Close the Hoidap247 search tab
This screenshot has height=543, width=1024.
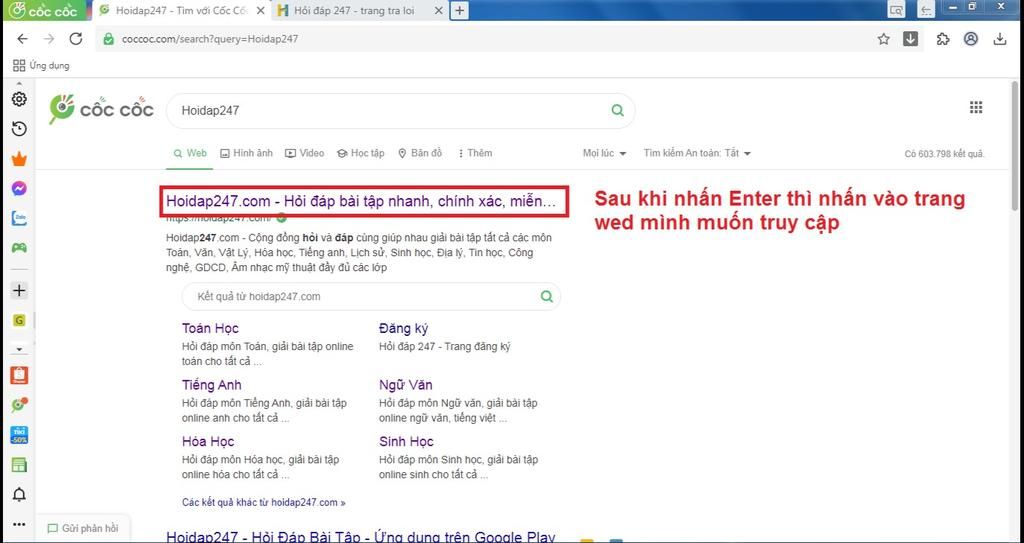tap(260, 11)
